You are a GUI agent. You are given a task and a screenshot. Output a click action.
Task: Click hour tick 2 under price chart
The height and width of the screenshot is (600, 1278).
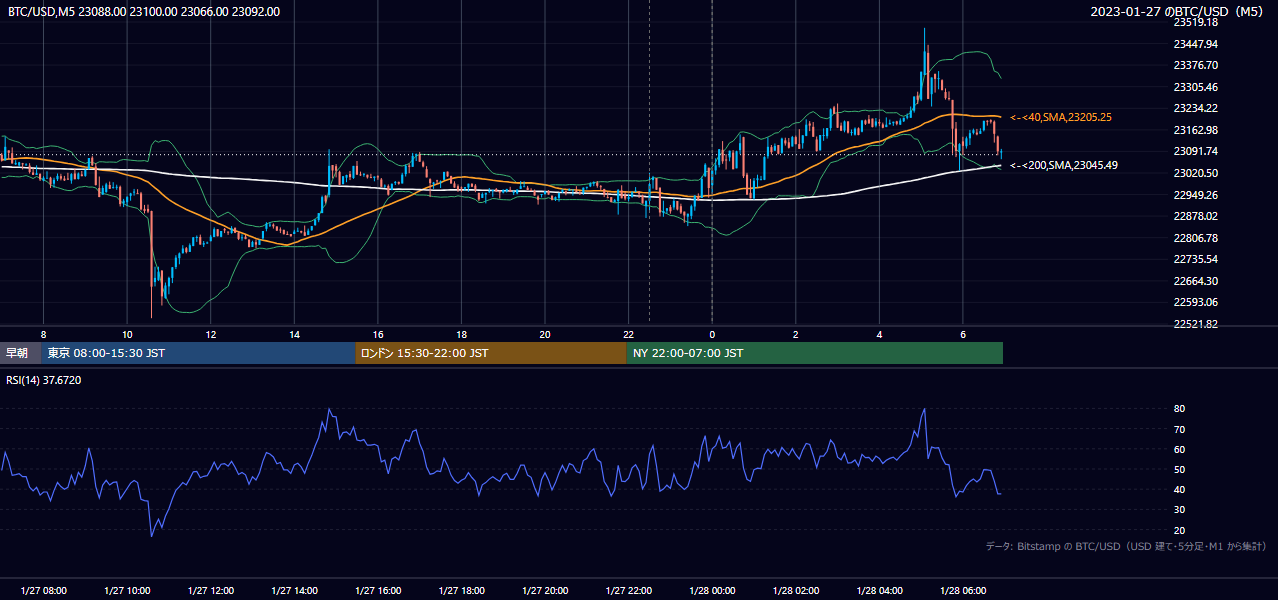point(796,334)
